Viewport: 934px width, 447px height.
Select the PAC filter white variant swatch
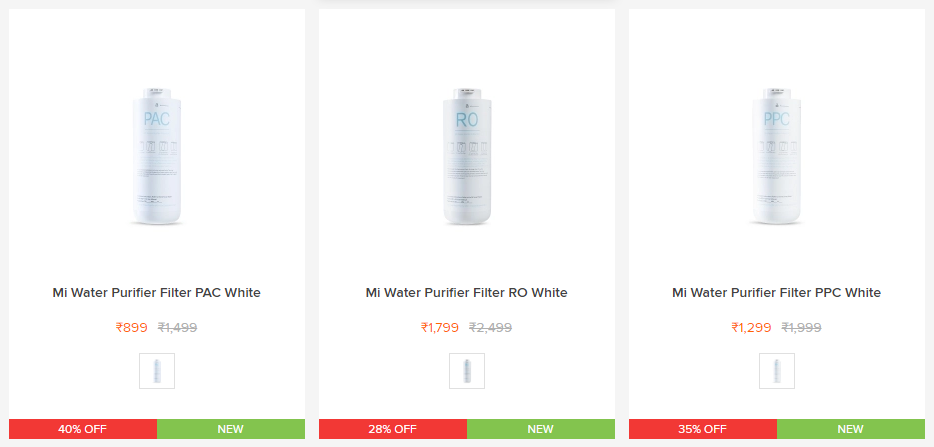(x=157, y=370)
